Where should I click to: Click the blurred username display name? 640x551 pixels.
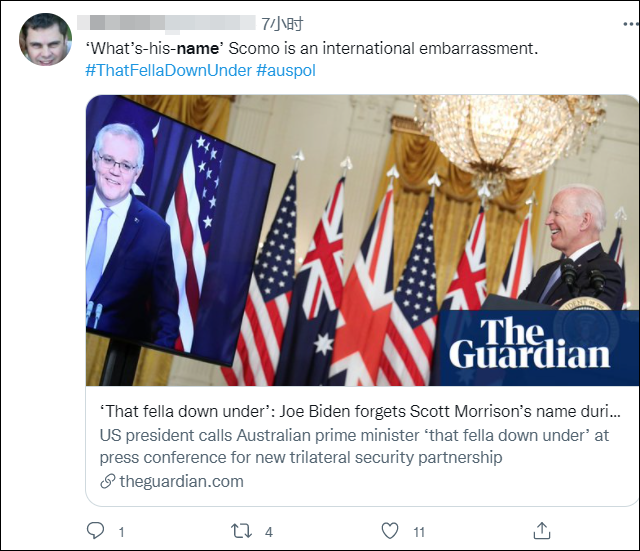pyautogui.click(x=166, y=23)
